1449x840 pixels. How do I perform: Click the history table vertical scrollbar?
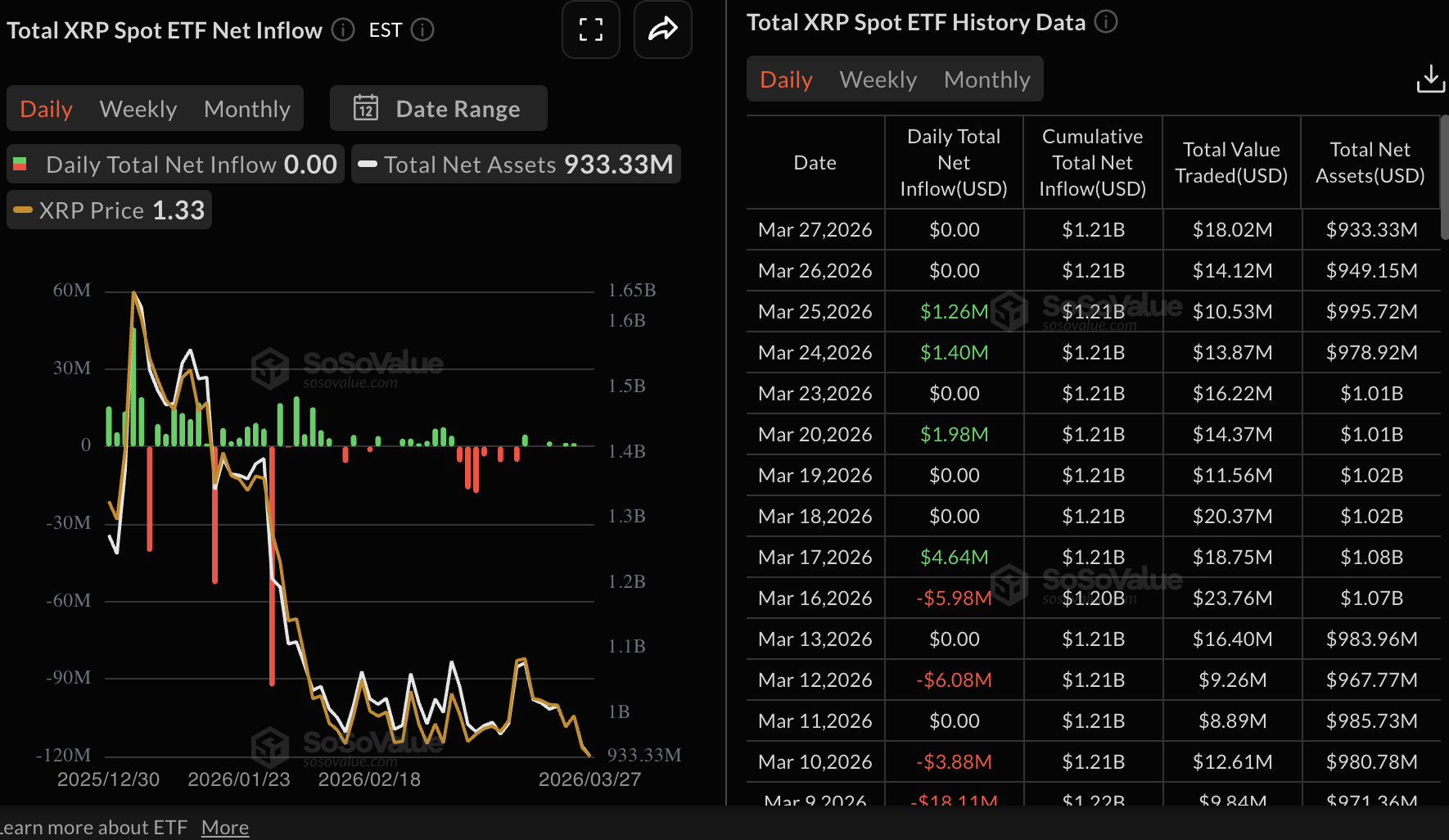click(x=1444, y=164)
